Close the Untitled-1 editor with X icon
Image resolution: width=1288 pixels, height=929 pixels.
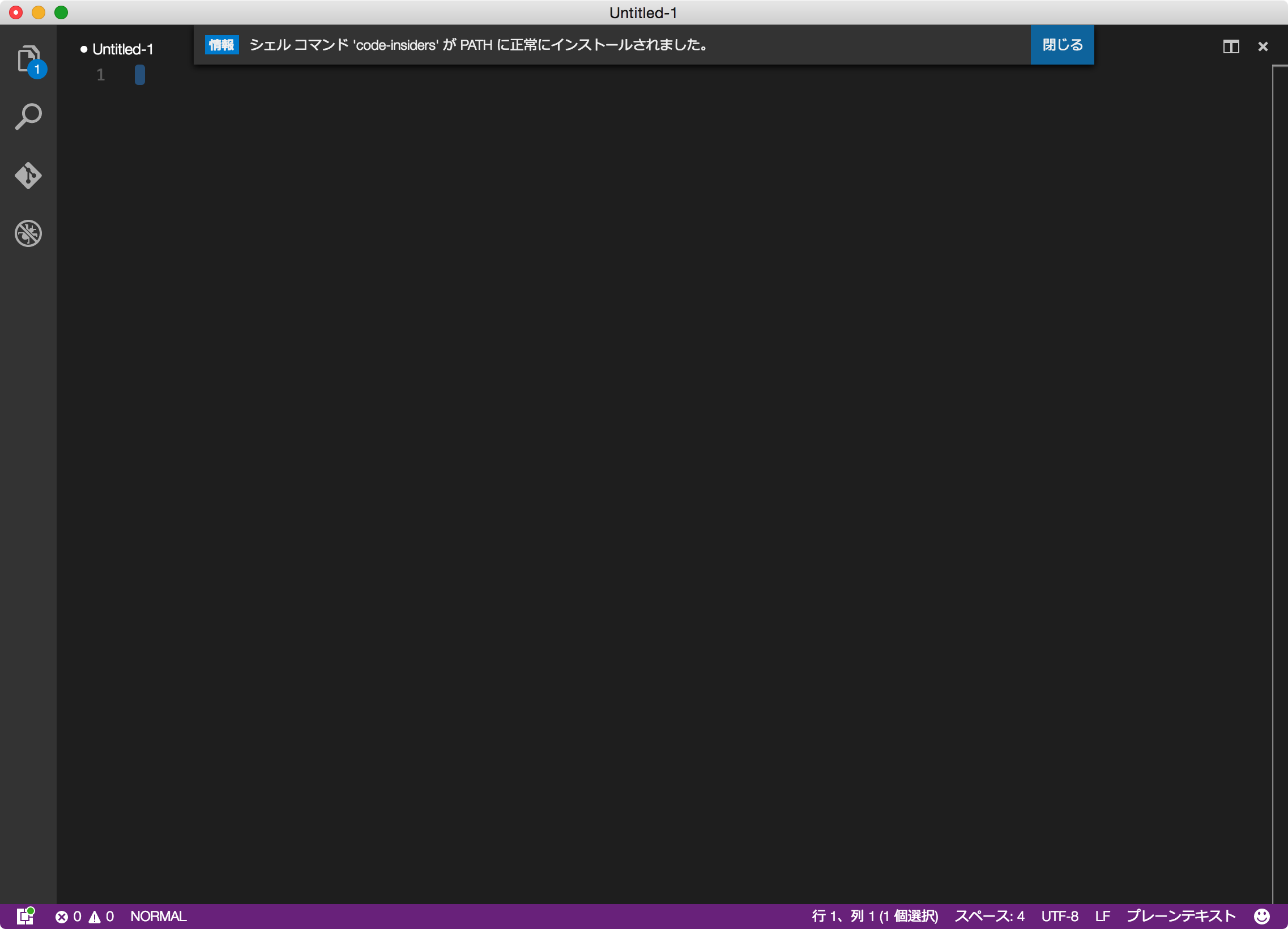pyautogui.click(x=1263, y=46)
